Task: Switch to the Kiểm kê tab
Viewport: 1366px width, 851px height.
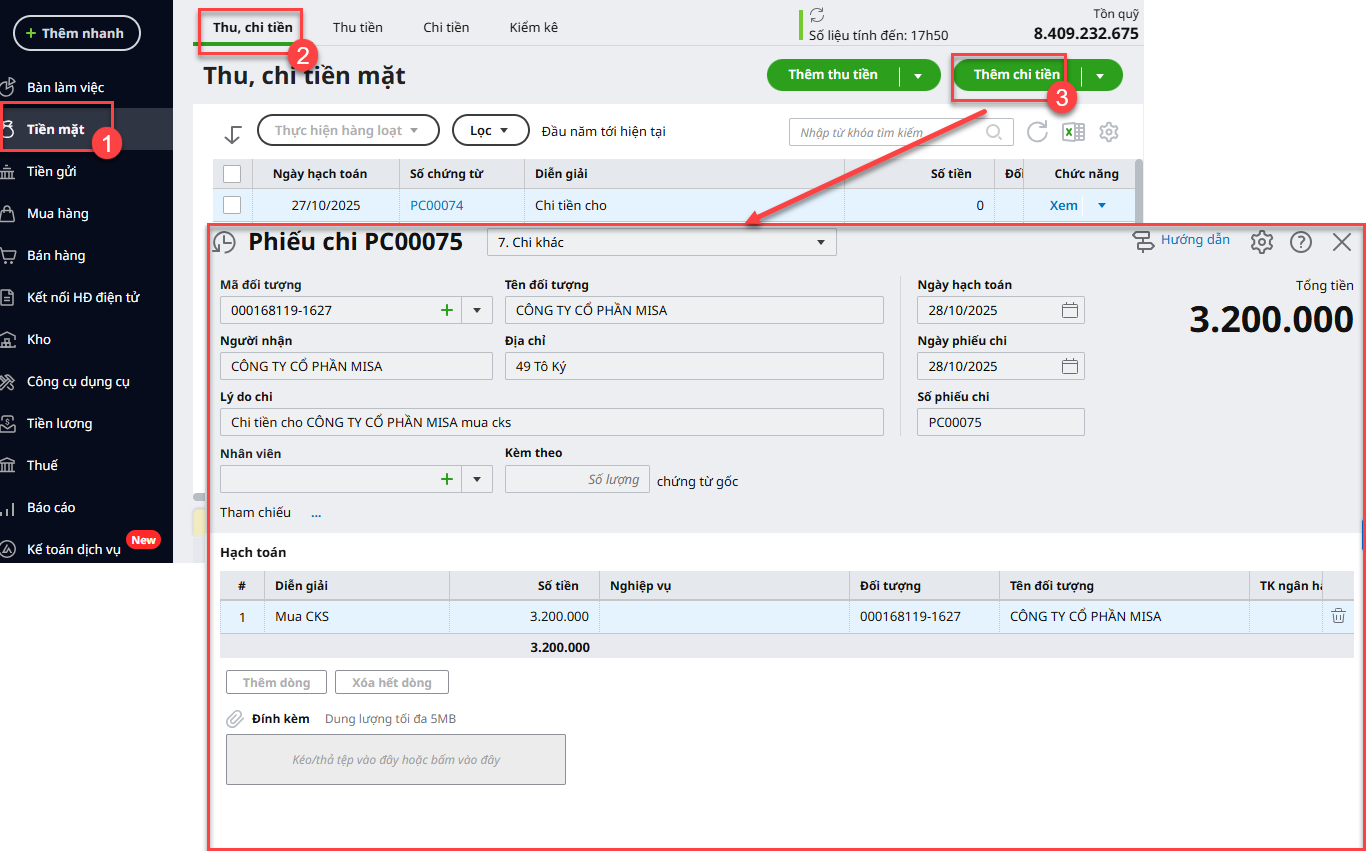Action: click(x=533, y=27)
